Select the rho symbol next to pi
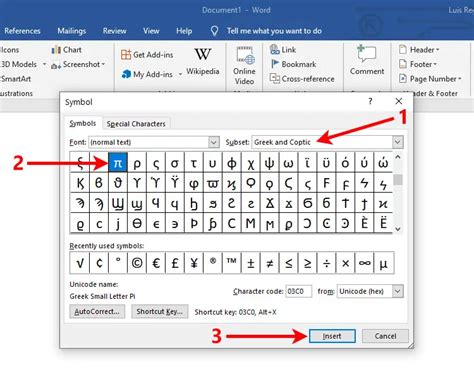The width and height of the screenshot is (474, 379). [137, 162]
